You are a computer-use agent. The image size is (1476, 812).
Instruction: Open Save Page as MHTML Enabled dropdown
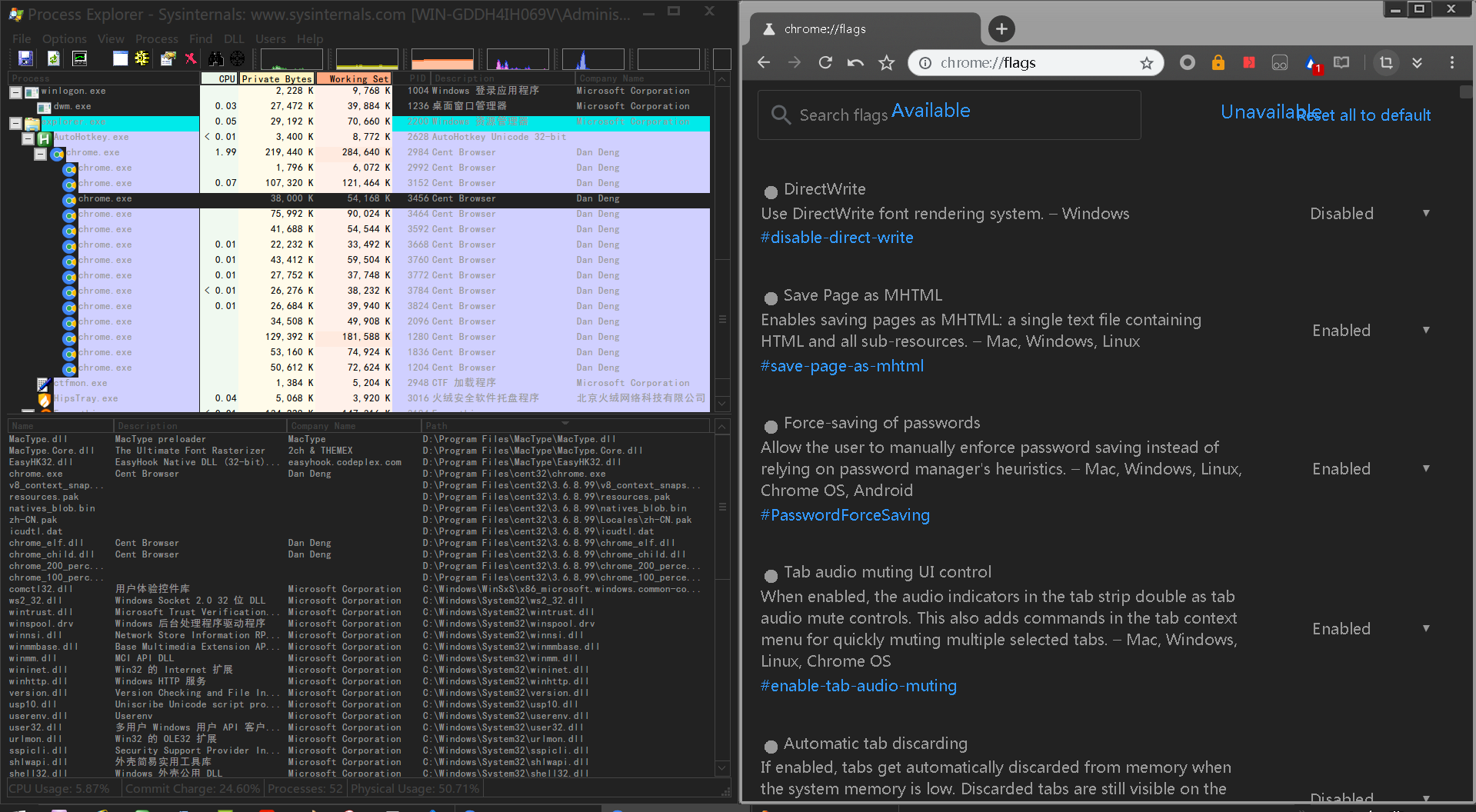(1370, 331)
